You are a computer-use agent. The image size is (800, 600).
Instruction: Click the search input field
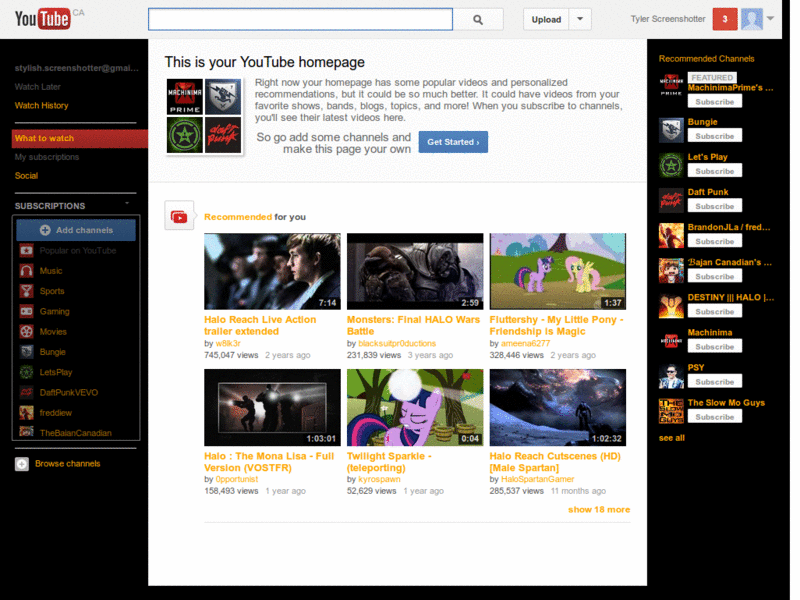[x=301, y=19]
